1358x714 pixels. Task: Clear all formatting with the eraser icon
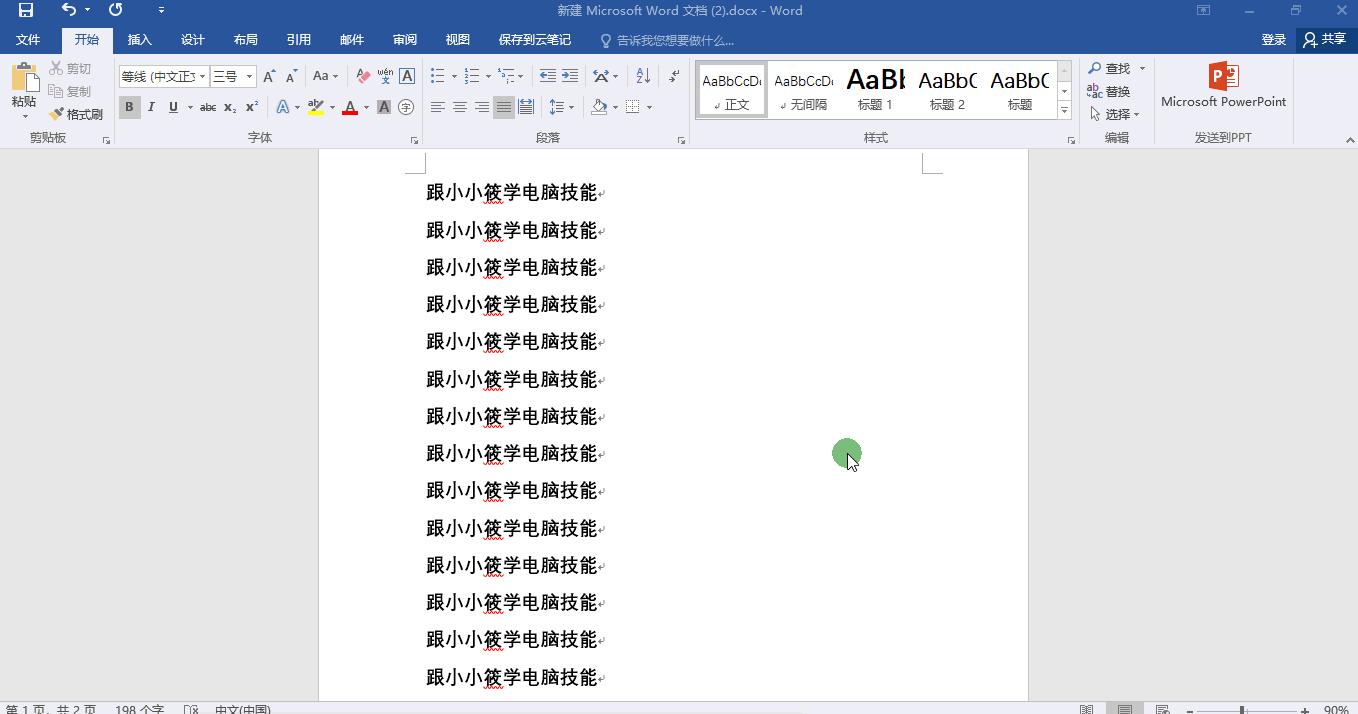point(363,75)
